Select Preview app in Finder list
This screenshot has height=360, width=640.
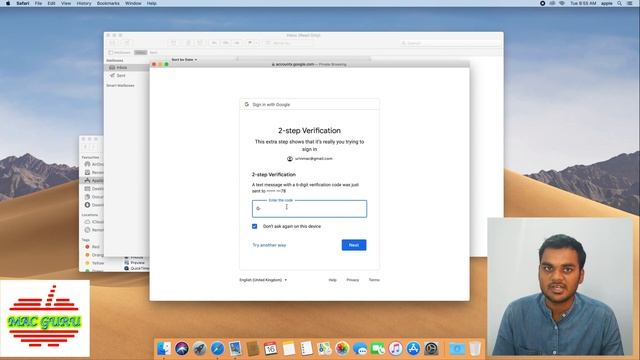point(136,263)
